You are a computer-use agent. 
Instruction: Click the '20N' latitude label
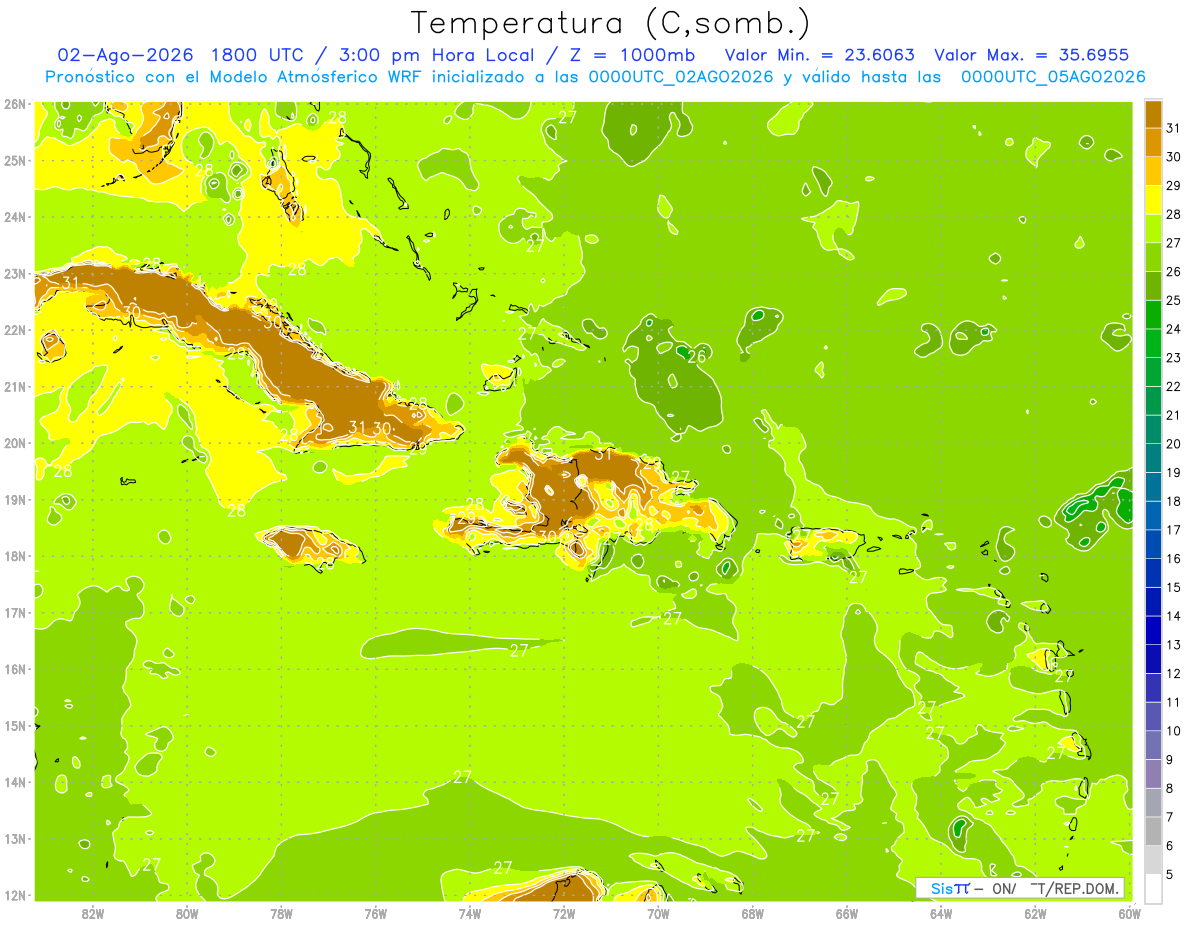point(15,443)
